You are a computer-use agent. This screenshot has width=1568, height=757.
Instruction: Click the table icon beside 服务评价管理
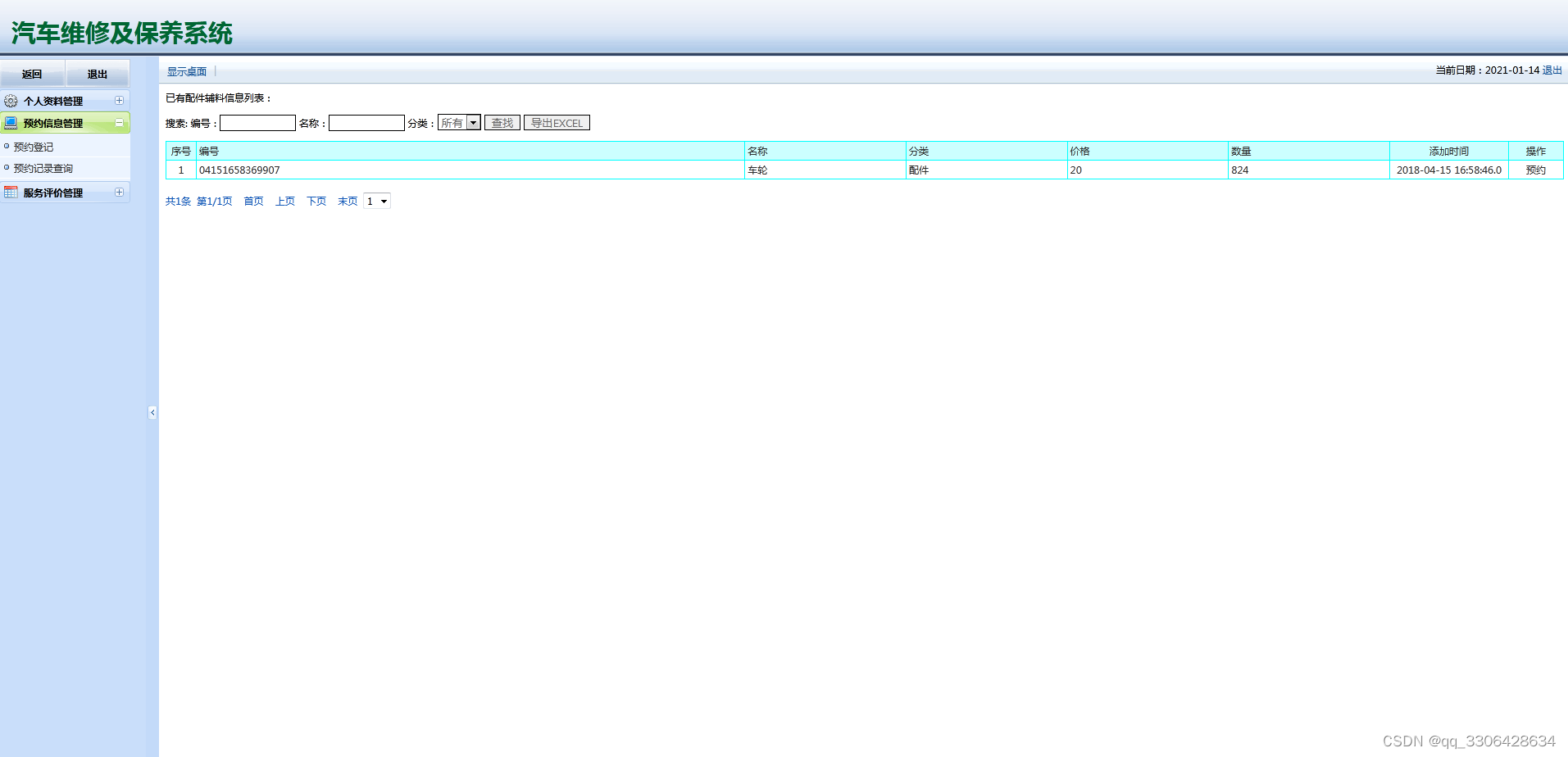coord(11,193)
